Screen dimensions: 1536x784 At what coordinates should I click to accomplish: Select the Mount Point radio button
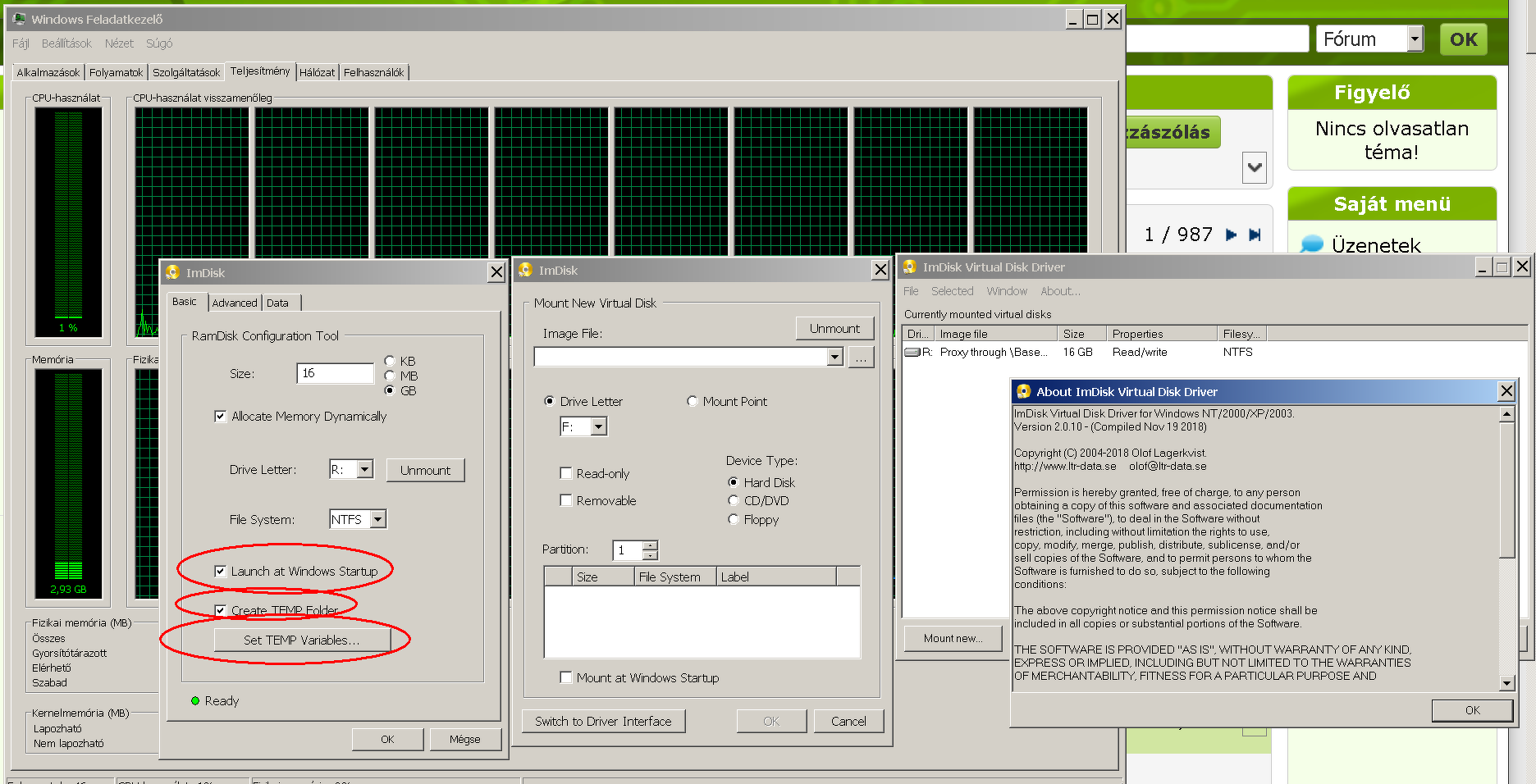[692, 401]
